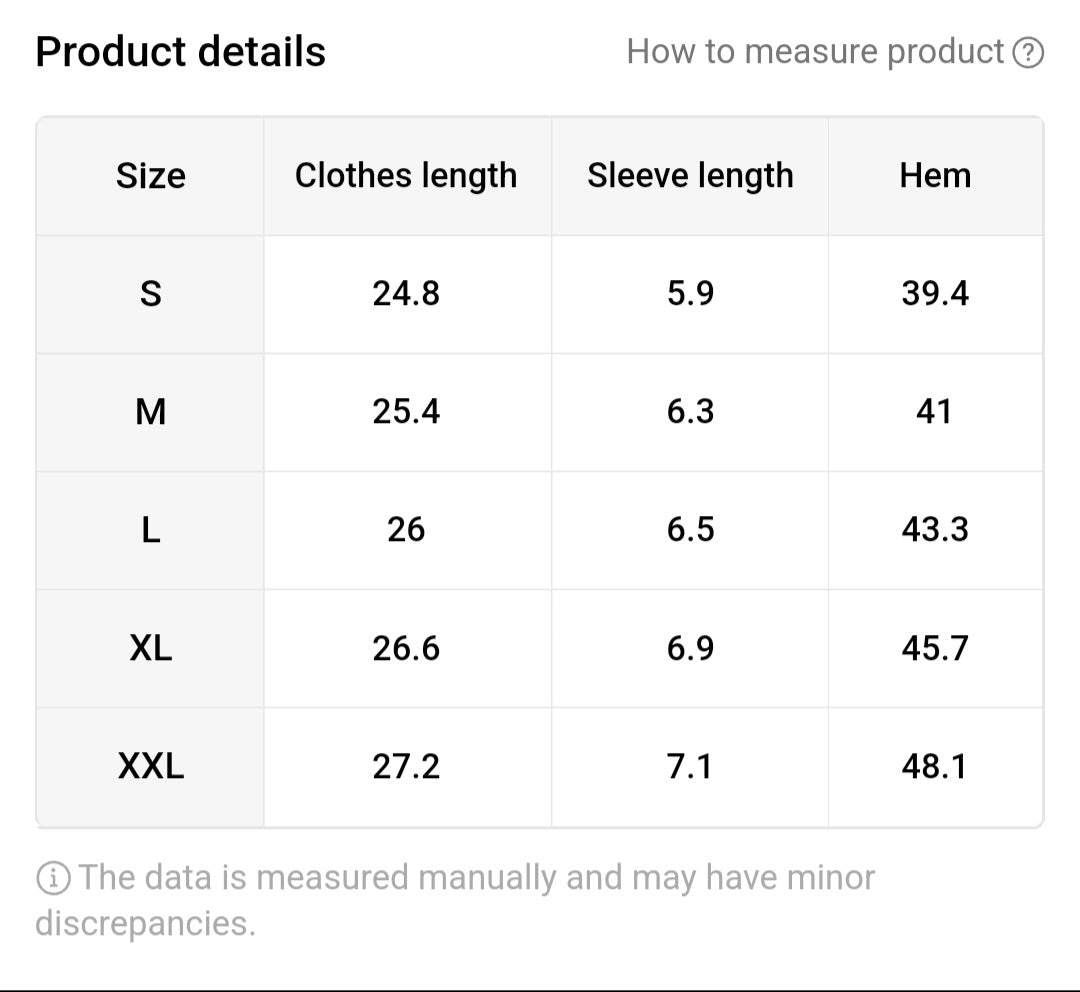Select the Size column header
Screen dimensions: 1080x992
[x=151, y=176]
